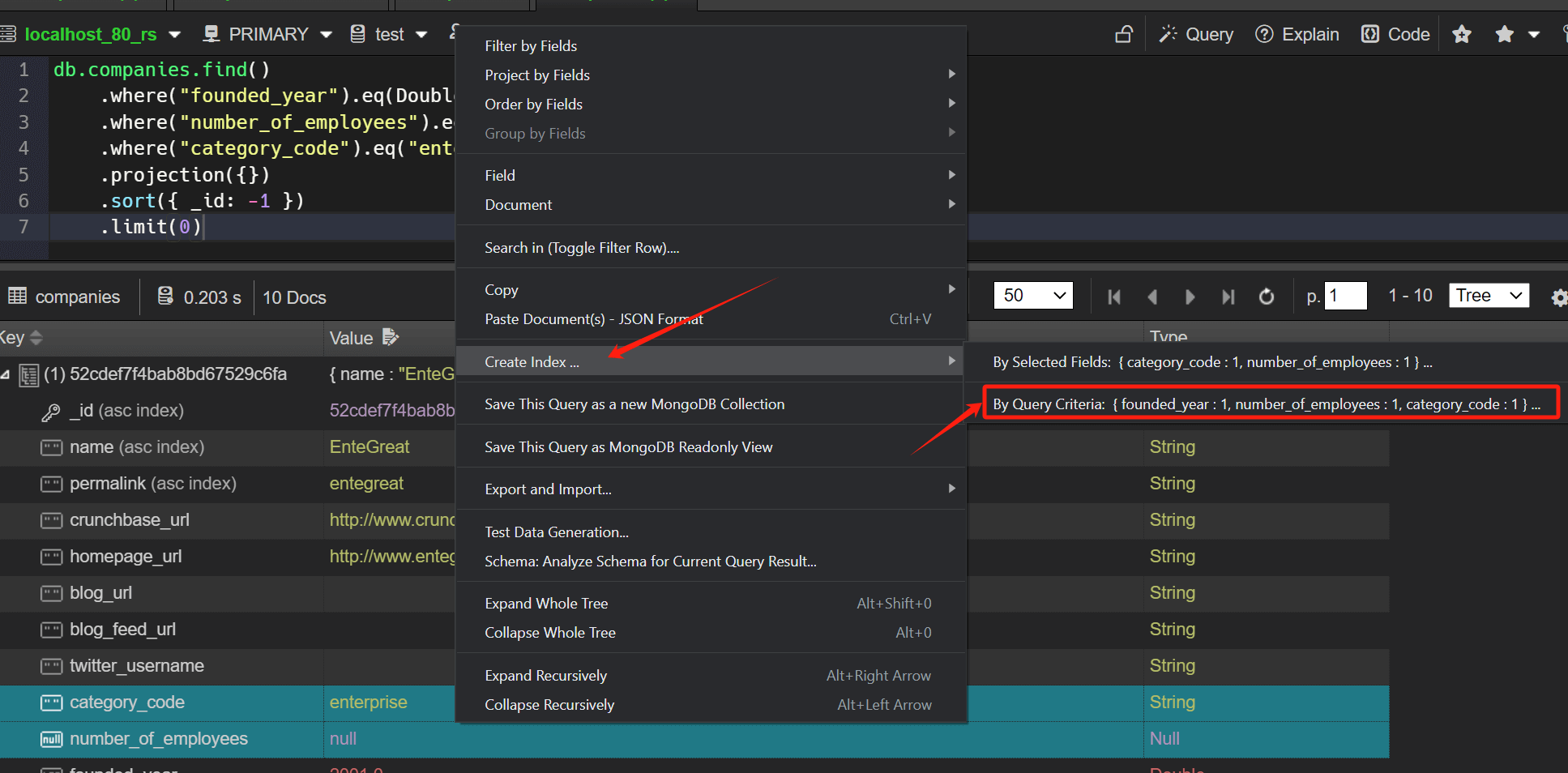This screenshot has height=773, width=1568.
Task: Go to first page of results
Action: click(1114, 297)
